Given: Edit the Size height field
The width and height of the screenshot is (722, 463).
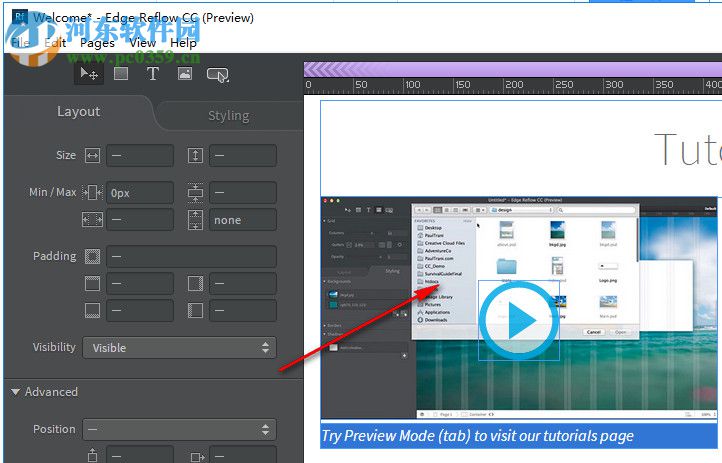Looking at the screenshot, I should coord(243,156).
